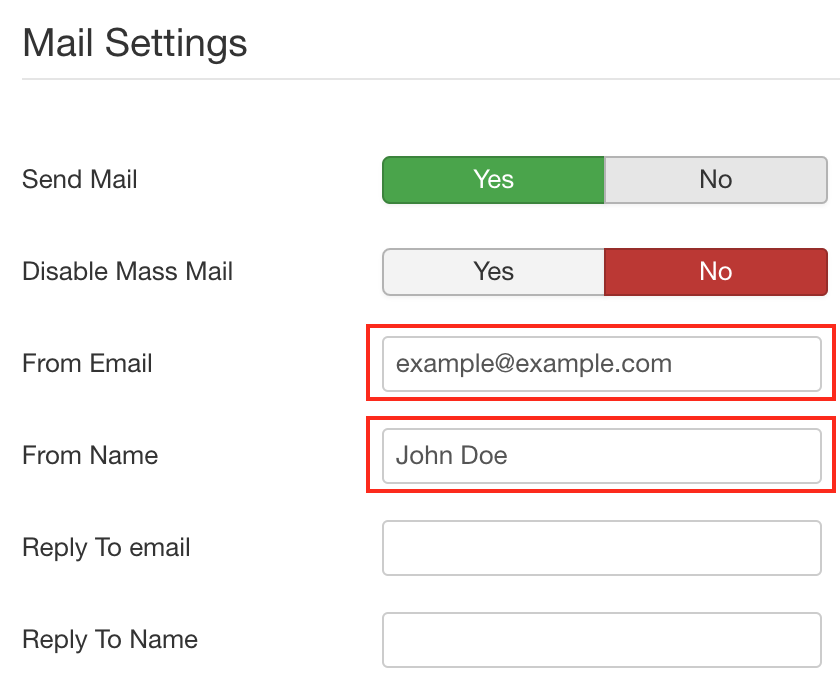Select No for Disable Mass Mail

pyautogui.click(x=716, y=272)
